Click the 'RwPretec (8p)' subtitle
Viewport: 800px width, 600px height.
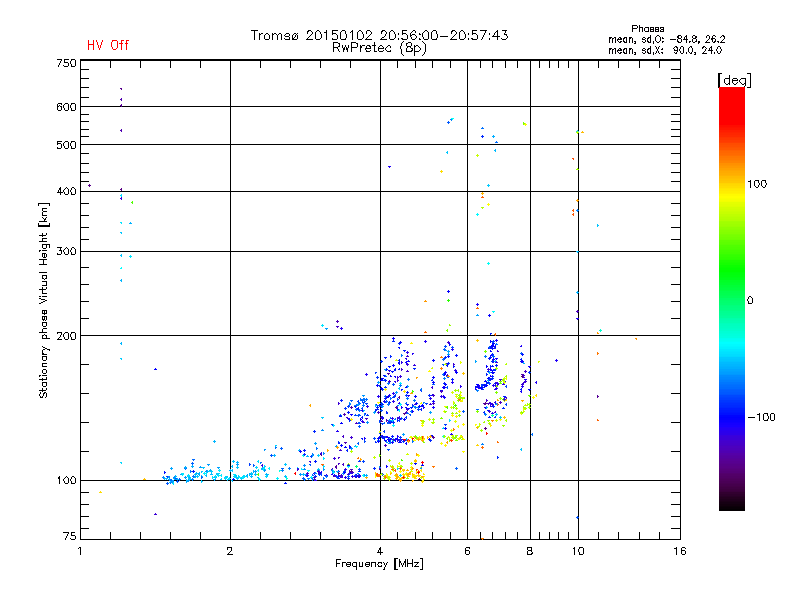[x=379, y=48]
